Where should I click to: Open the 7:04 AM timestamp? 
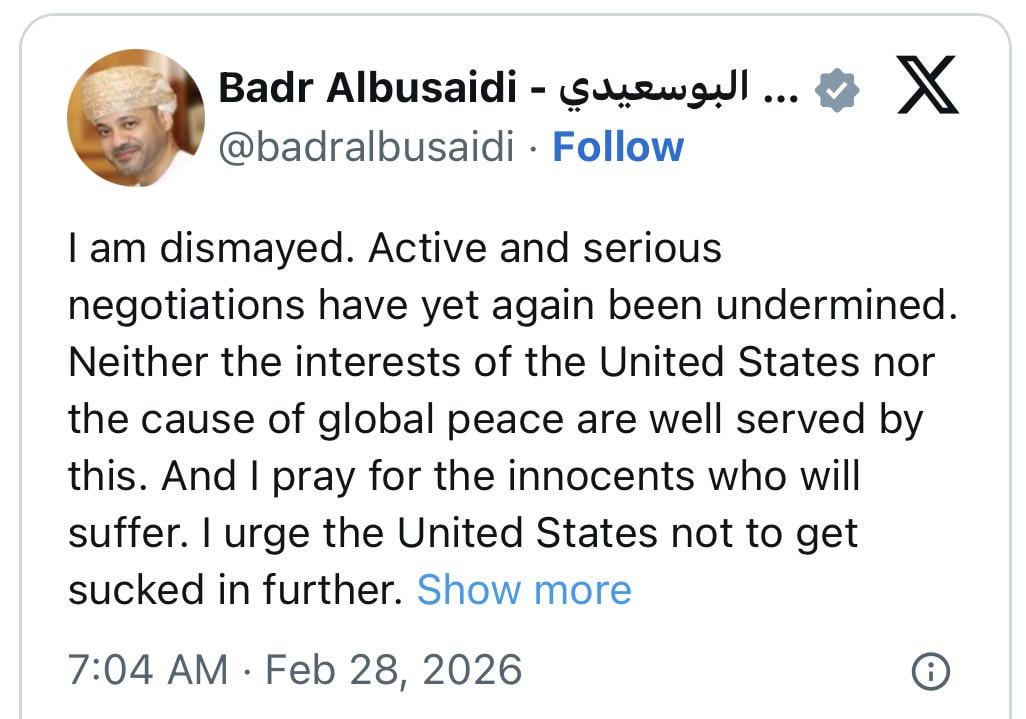[147, 669]
